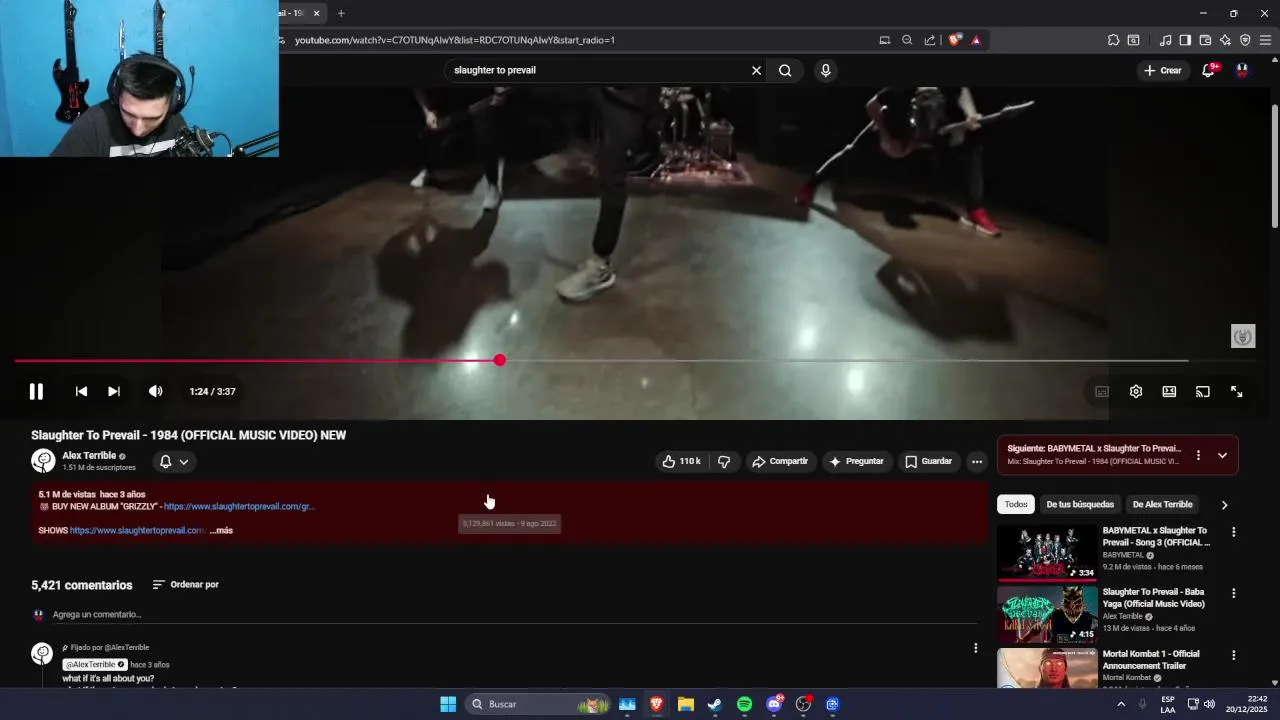Start a voice search with the microphone

click(x=825, y=70)
